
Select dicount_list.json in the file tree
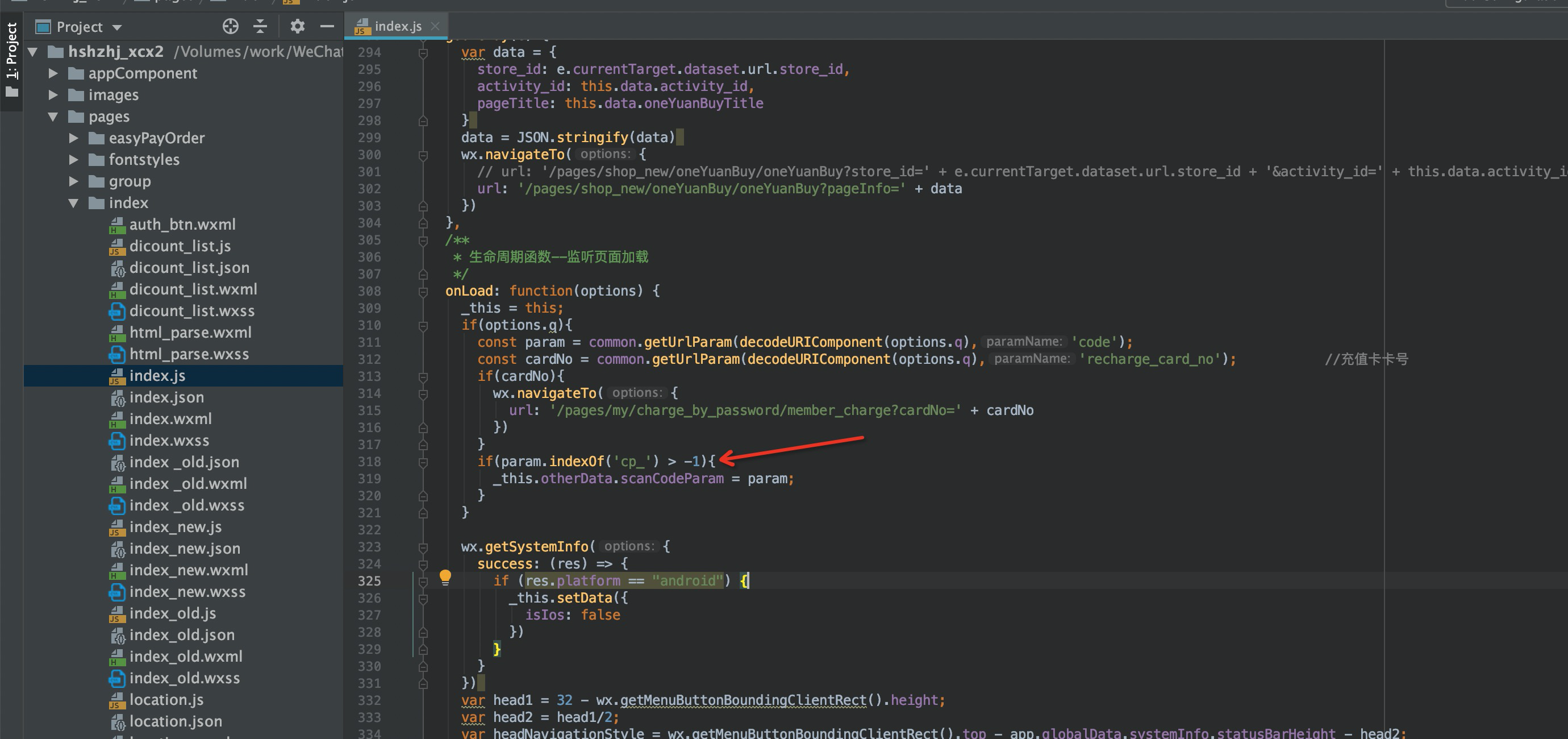tap(189, 267)
